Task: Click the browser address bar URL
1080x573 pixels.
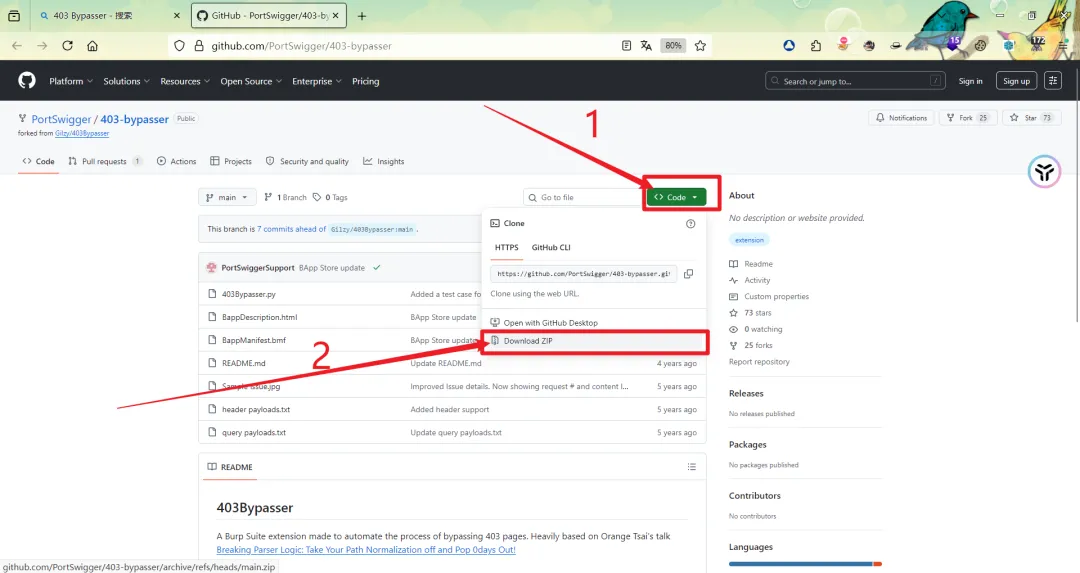Action: 301,45
